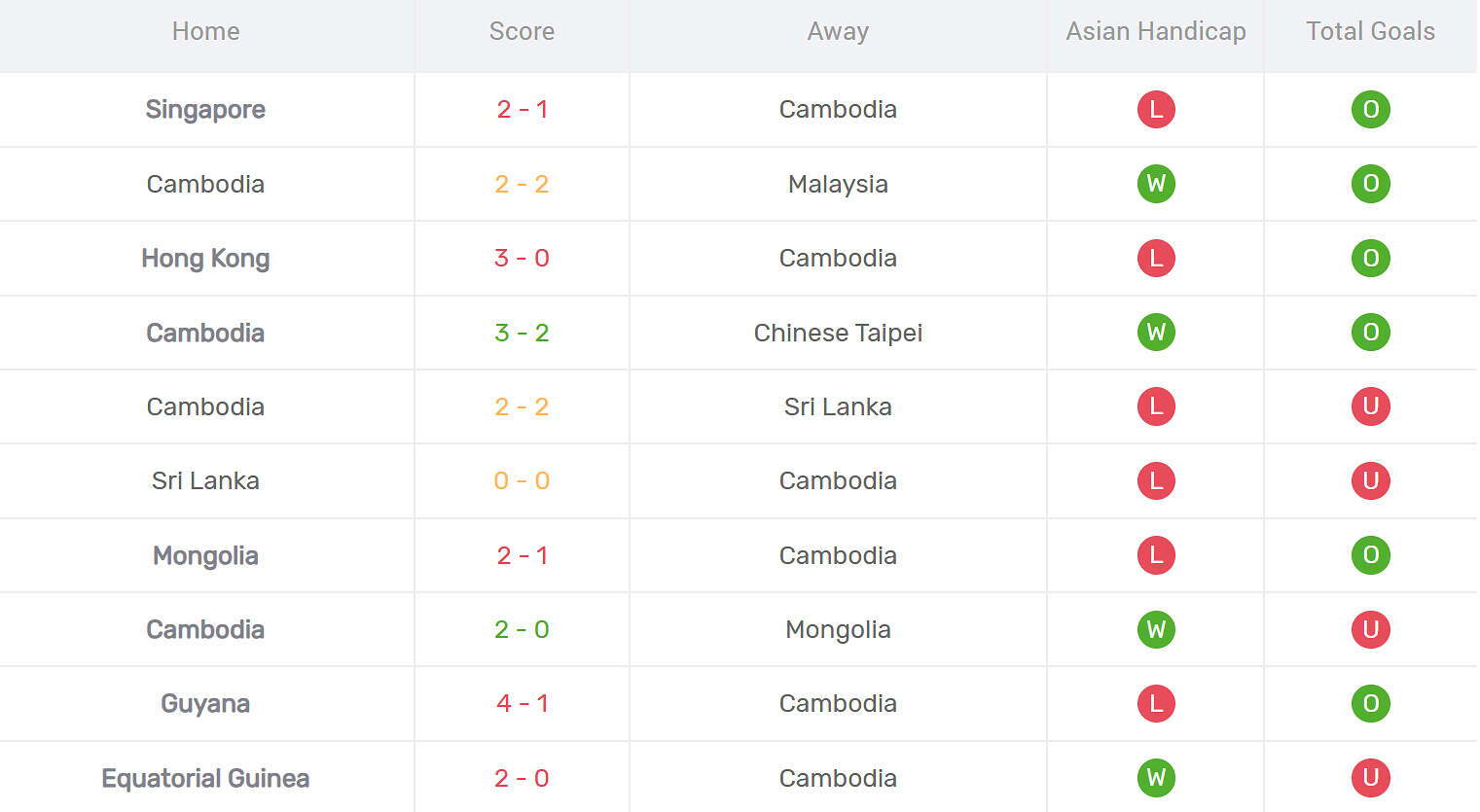Click the Asian Handicap column header
1480x812 pixels.
pyautogui.click(x=1156, y=31)
